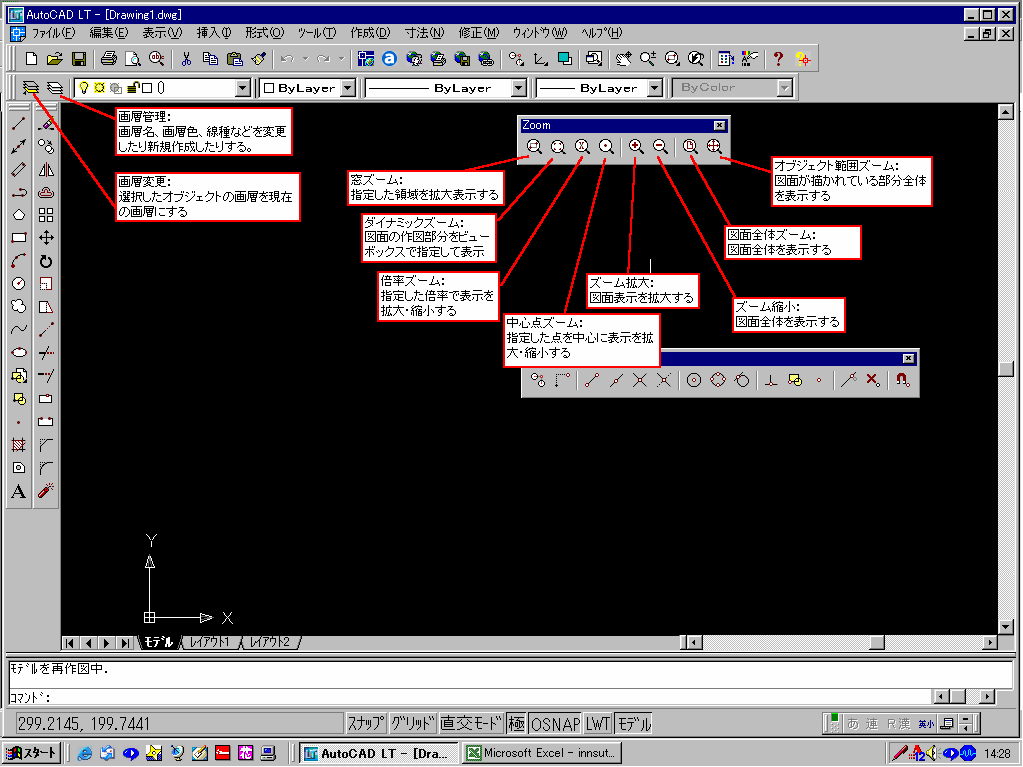Click Snap to Center icon

tap(694, 380)
